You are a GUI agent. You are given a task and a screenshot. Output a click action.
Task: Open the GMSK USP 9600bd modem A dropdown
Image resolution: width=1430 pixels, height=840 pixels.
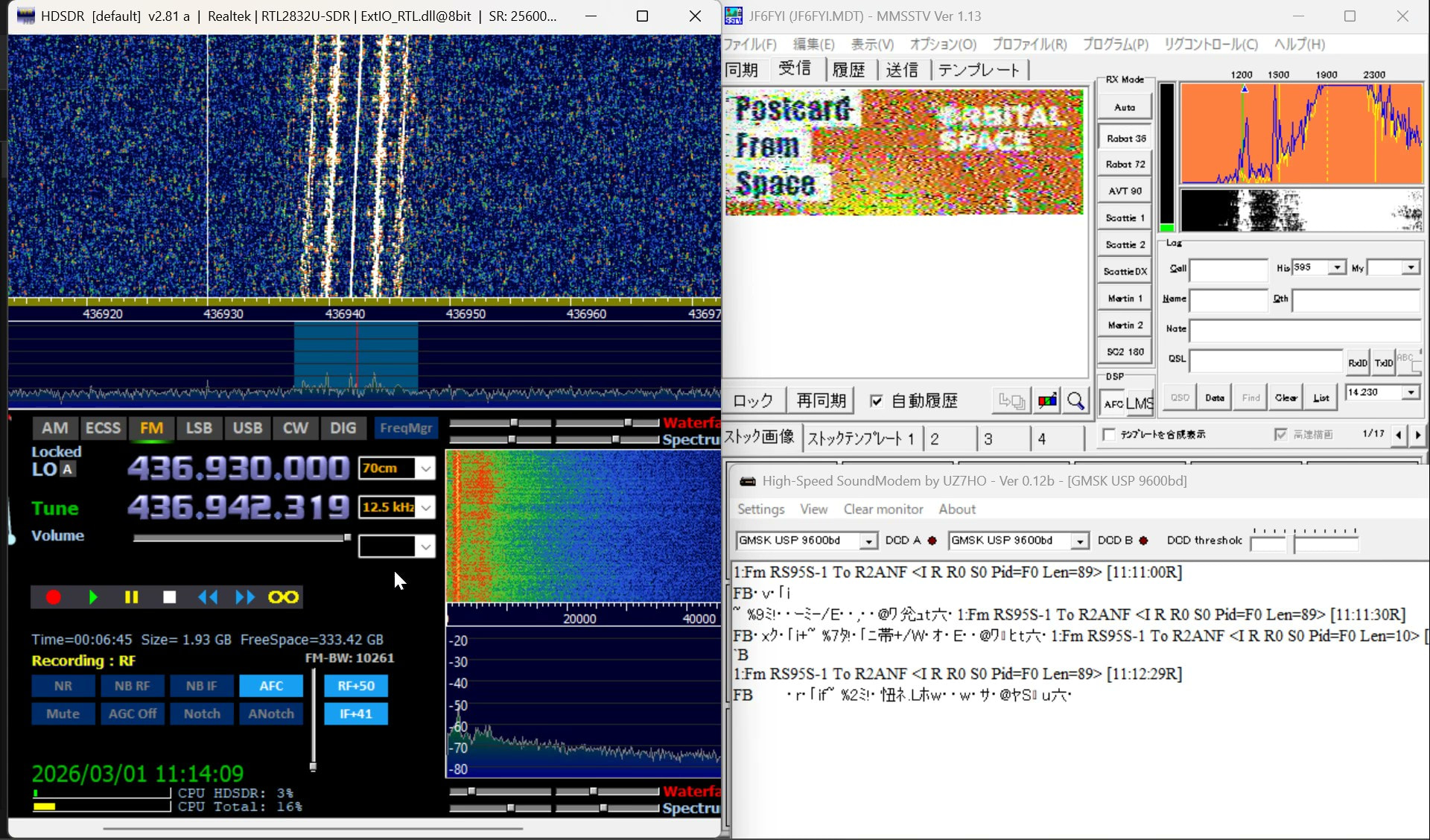[868, 541]
